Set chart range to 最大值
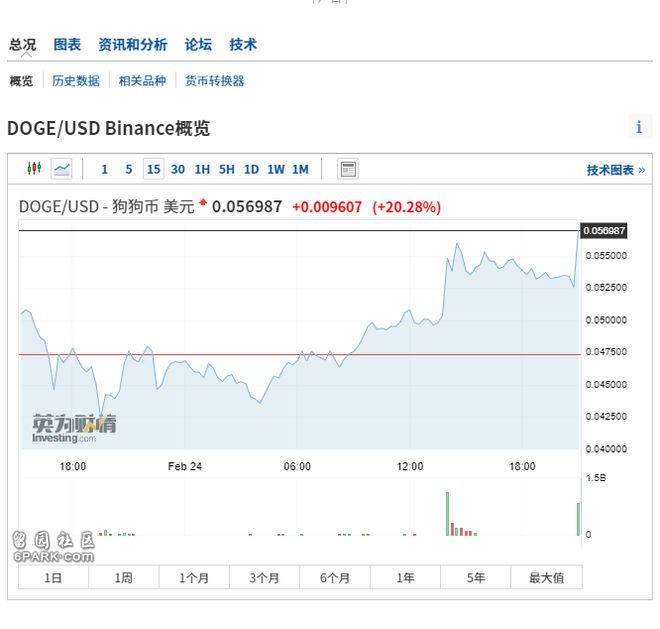Image resolution: width=660 pixels, height=629 pixels. coord(546,577)
